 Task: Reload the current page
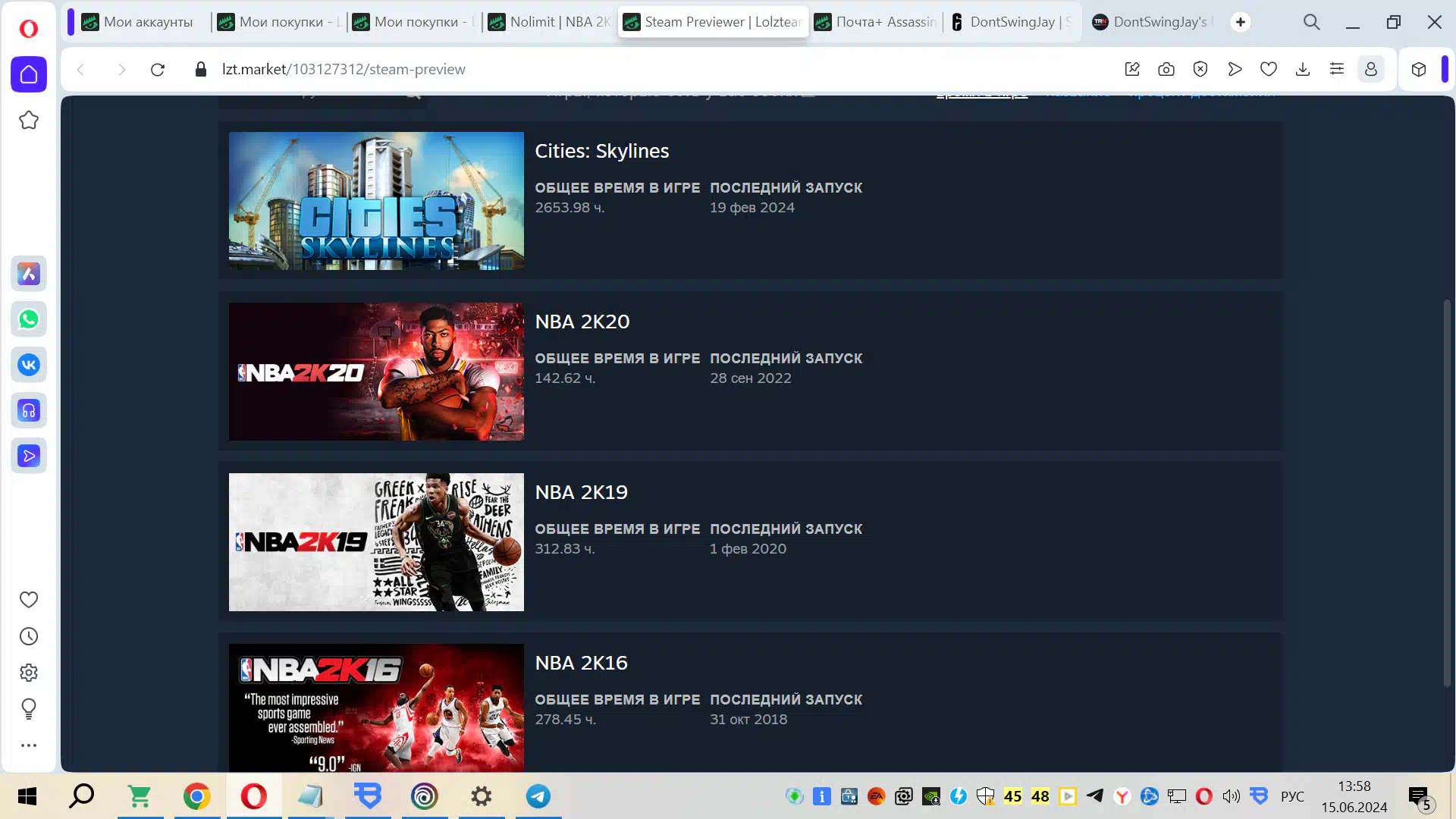click(158, 70)
